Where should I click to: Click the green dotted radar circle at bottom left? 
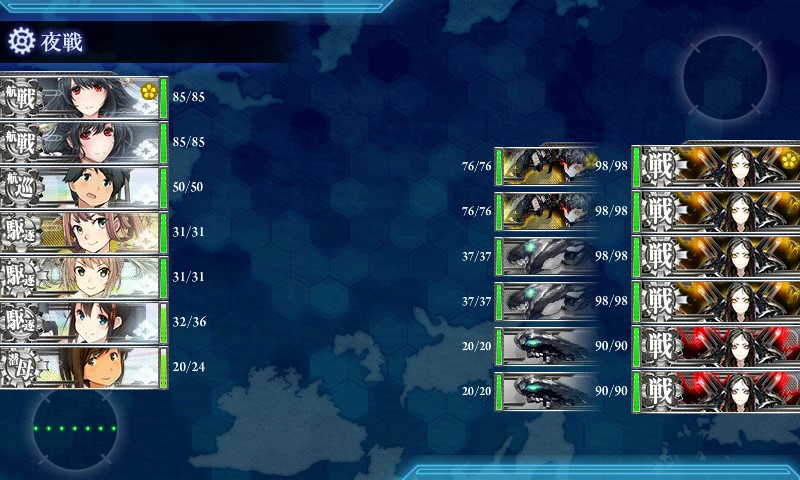tap(76, 428)
